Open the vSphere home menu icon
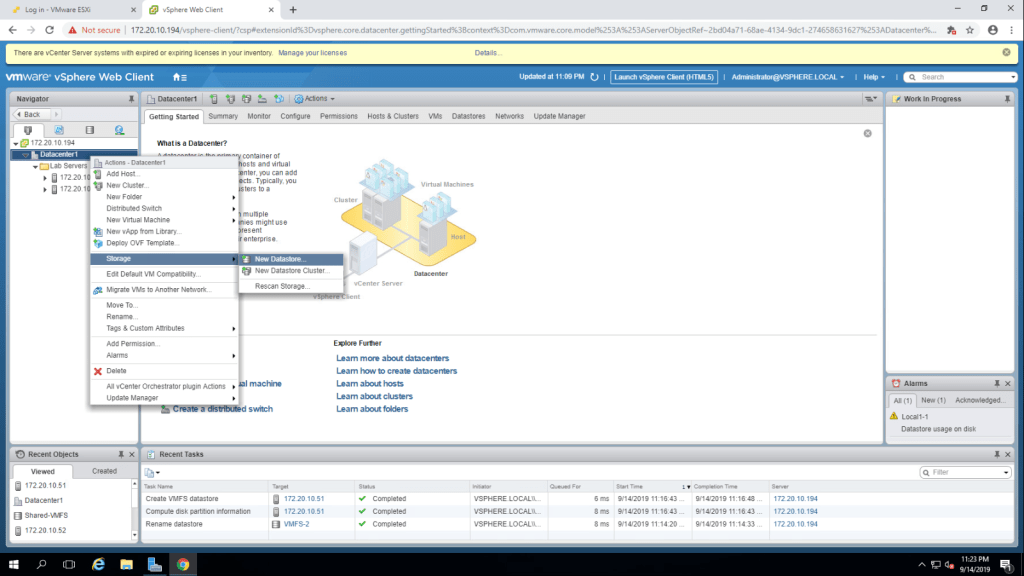The image size is (1024, 576). point(179,77)
